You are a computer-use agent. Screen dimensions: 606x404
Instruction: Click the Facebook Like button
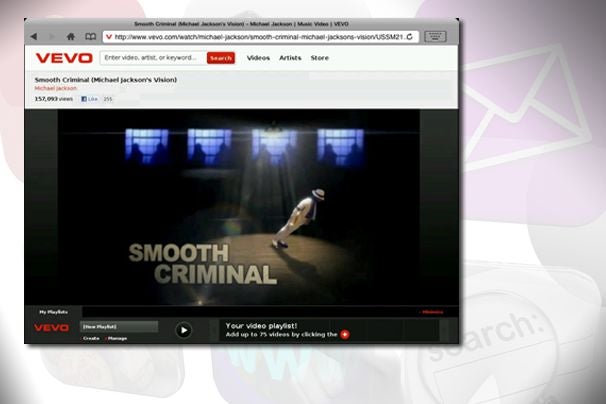(x=89, y=99)
